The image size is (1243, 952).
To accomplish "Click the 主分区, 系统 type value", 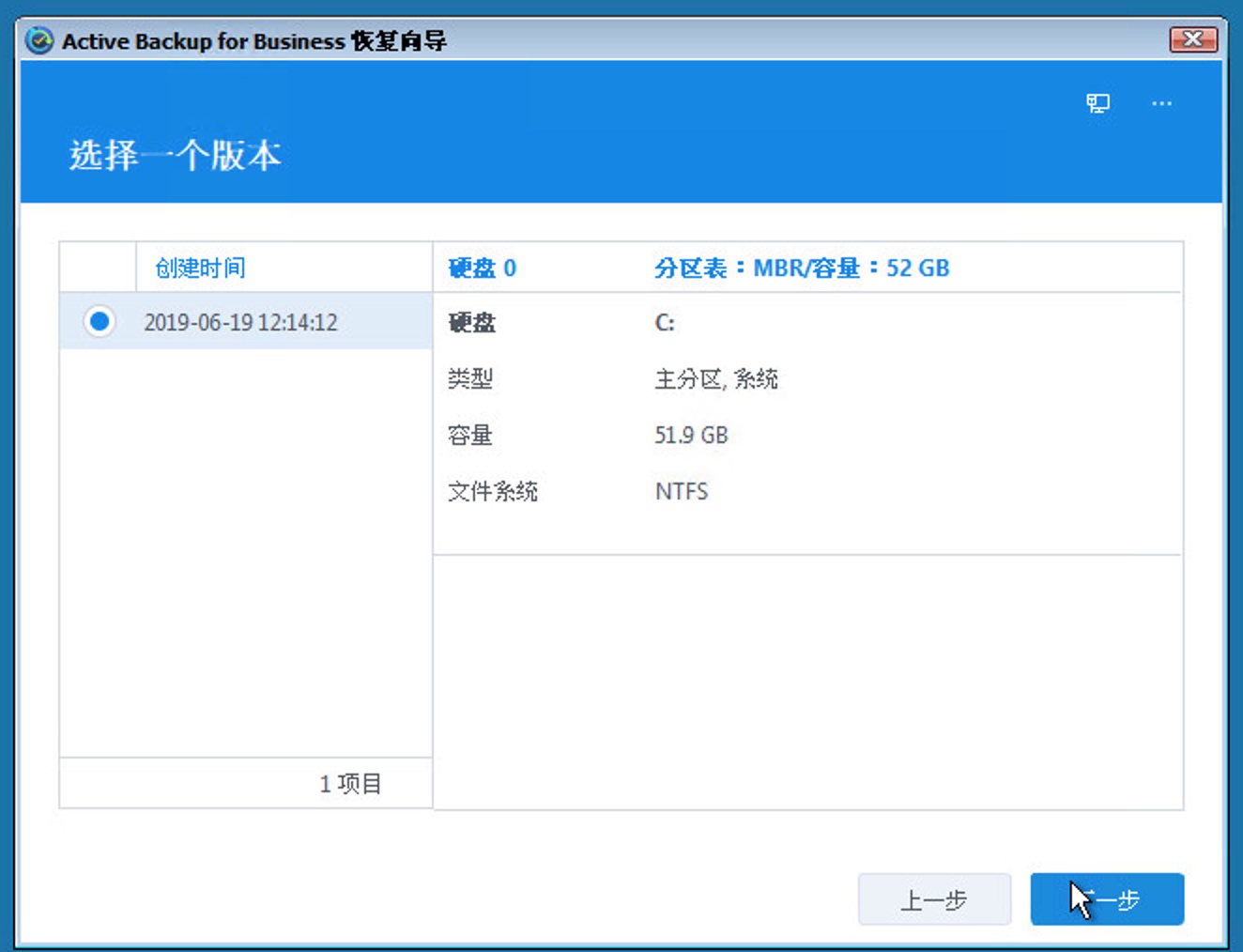I will (716, 379).
